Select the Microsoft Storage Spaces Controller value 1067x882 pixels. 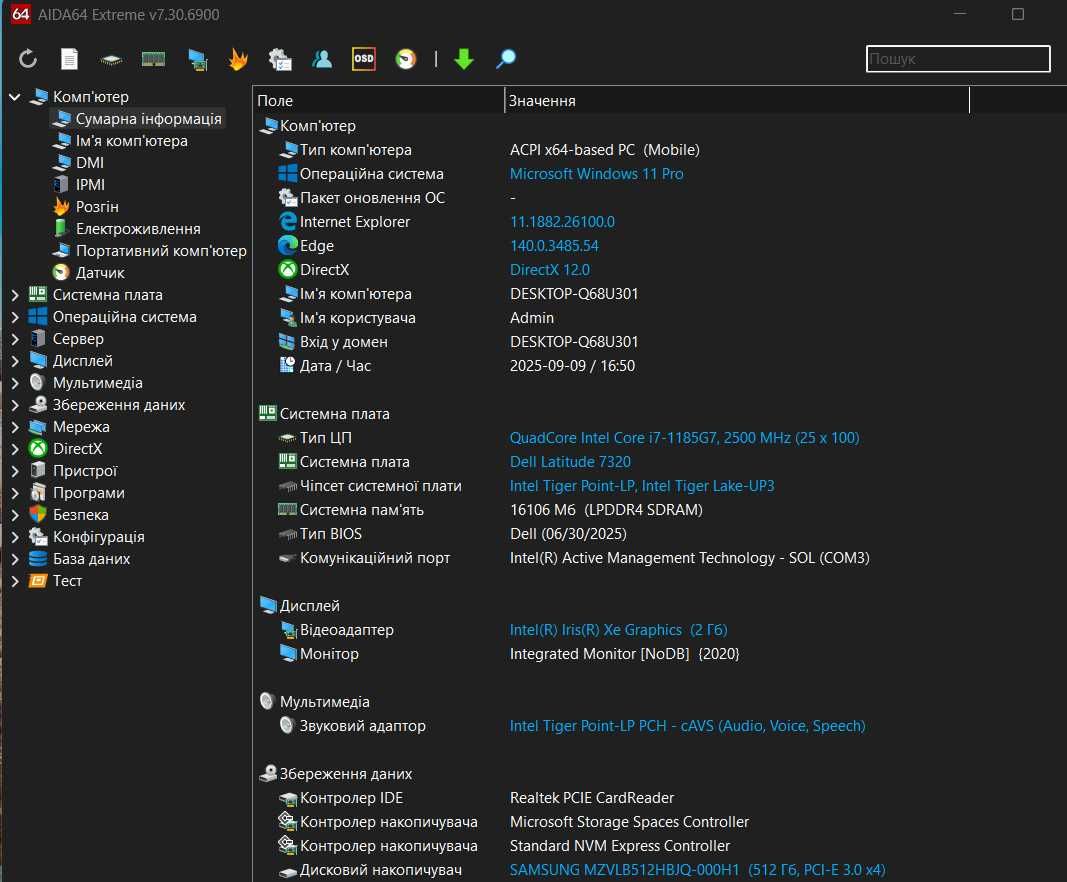coord(629,821)
